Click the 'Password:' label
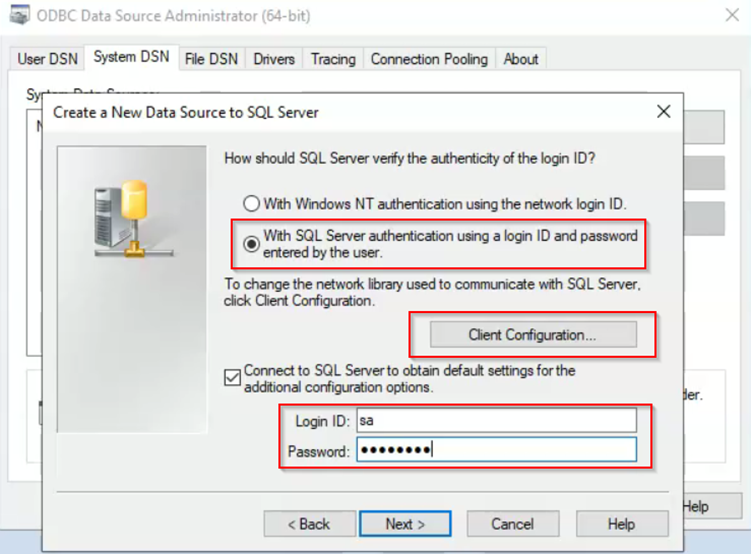The height and width of the screenshot is (554, 751). click(x=319, y=451)
